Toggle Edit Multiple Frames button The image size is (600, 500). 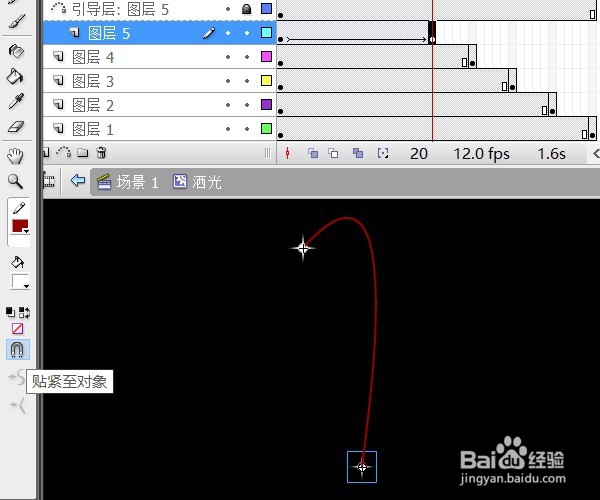coord(358,153)
